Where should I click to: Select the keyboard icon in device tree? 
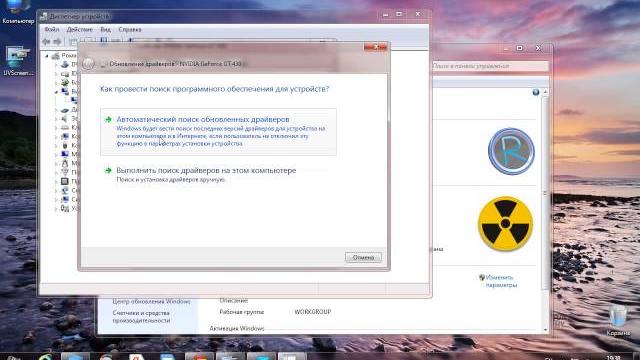(x=65, y=127)
